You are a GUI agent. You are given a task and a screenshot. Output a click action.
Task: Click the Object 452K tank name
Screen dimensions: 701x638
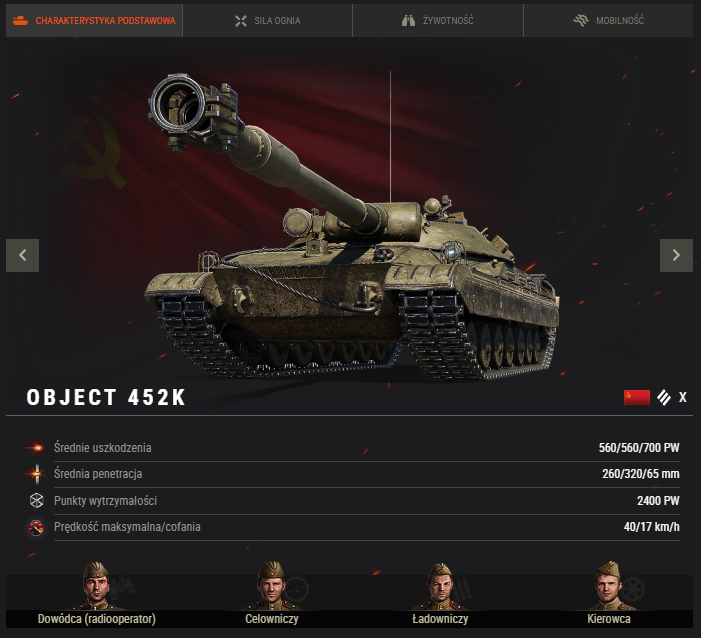tap(106, 397)
